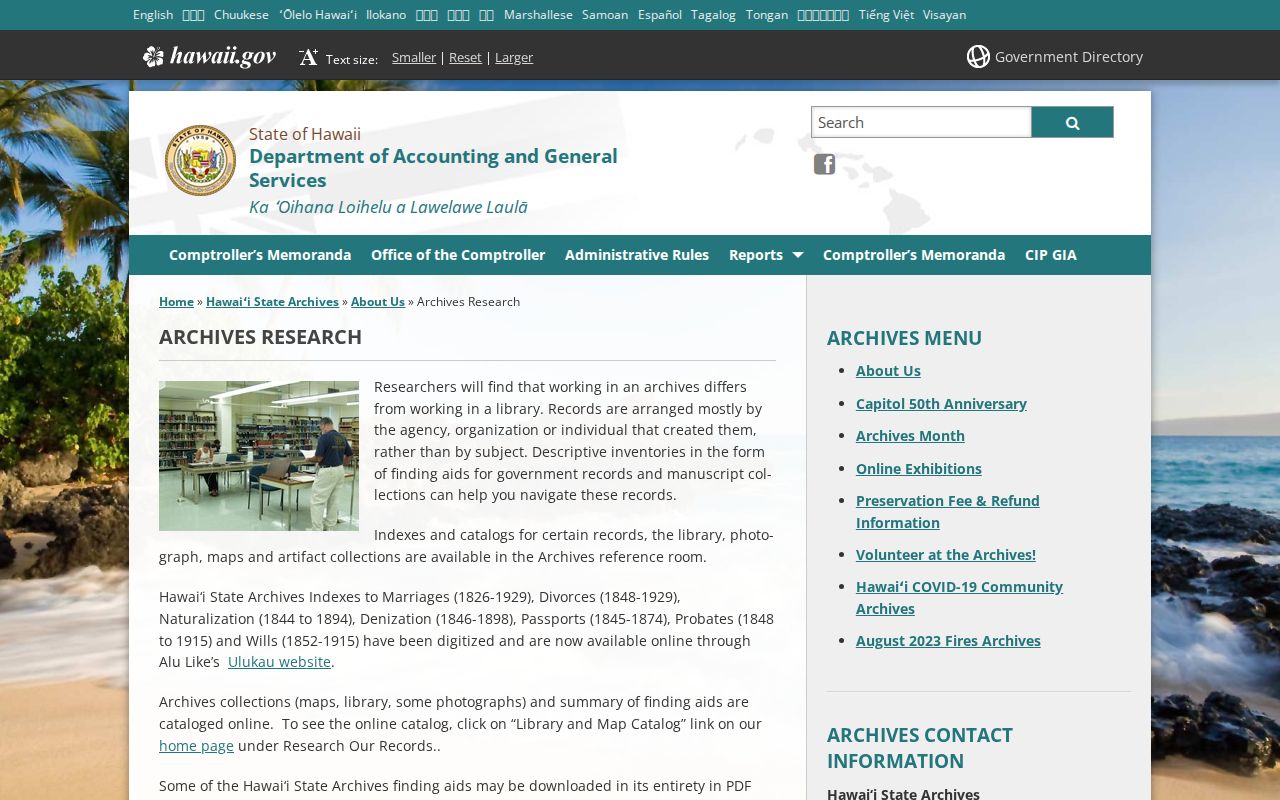This screenshot has width=1280, height=800.
Task: Open the Ulukau website link
Action: tap(279, 662)
